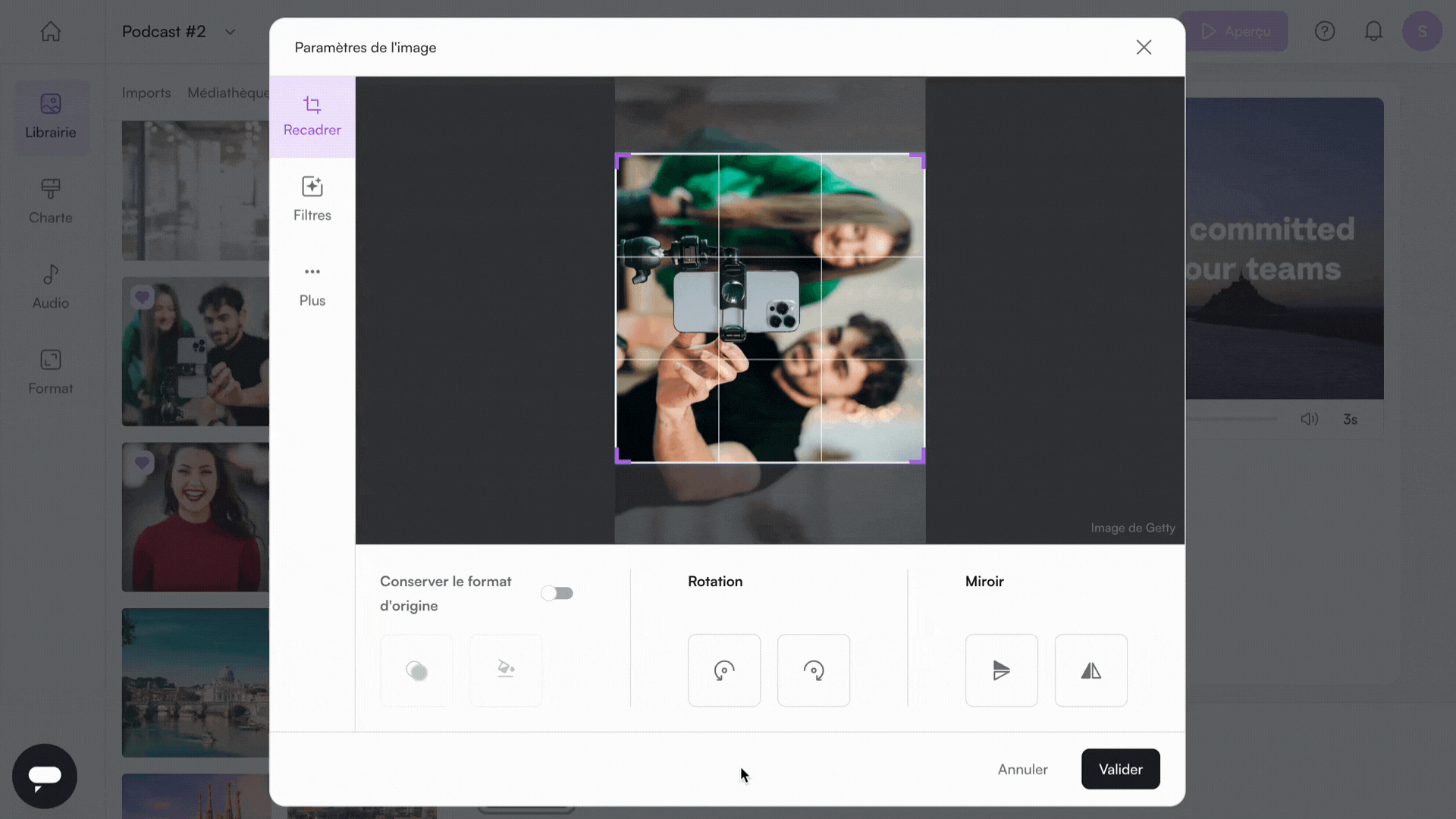This screenshot has width=1456, height=819.
Task: Rotate image counter-clockwise
Action: pos(724,670)
